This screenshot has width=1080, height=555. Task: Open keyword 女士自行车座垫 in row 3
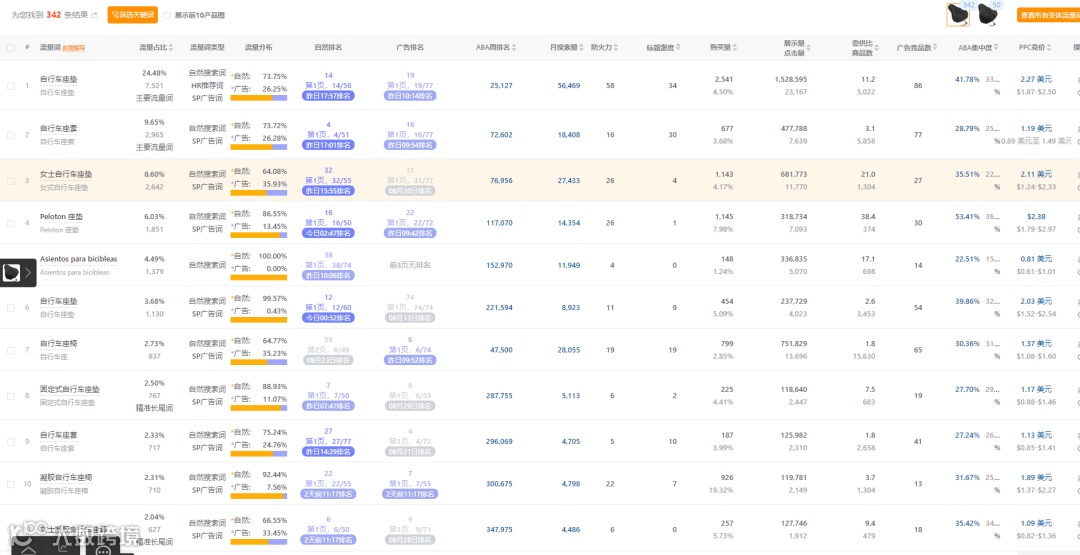click(x=64, y=175)
